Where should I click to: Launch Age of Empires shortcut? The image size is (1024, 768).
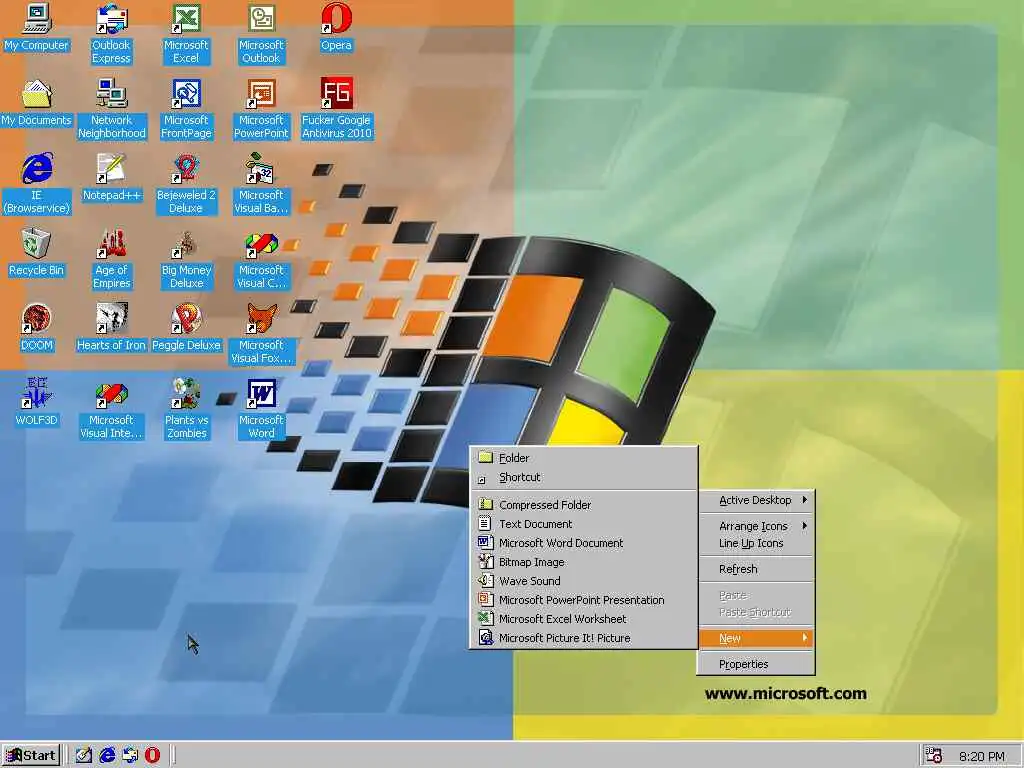point(112,259)
